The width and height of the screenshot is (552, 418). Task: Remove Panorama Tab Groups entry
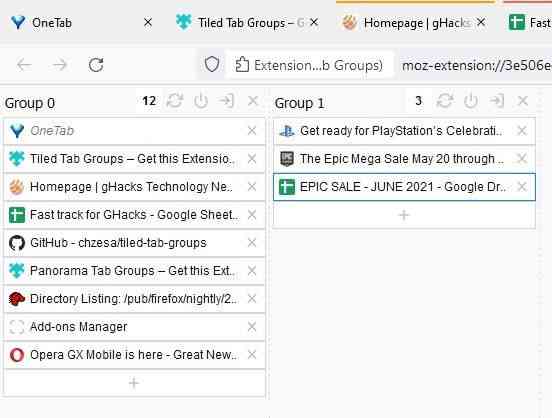pos(252,271)
